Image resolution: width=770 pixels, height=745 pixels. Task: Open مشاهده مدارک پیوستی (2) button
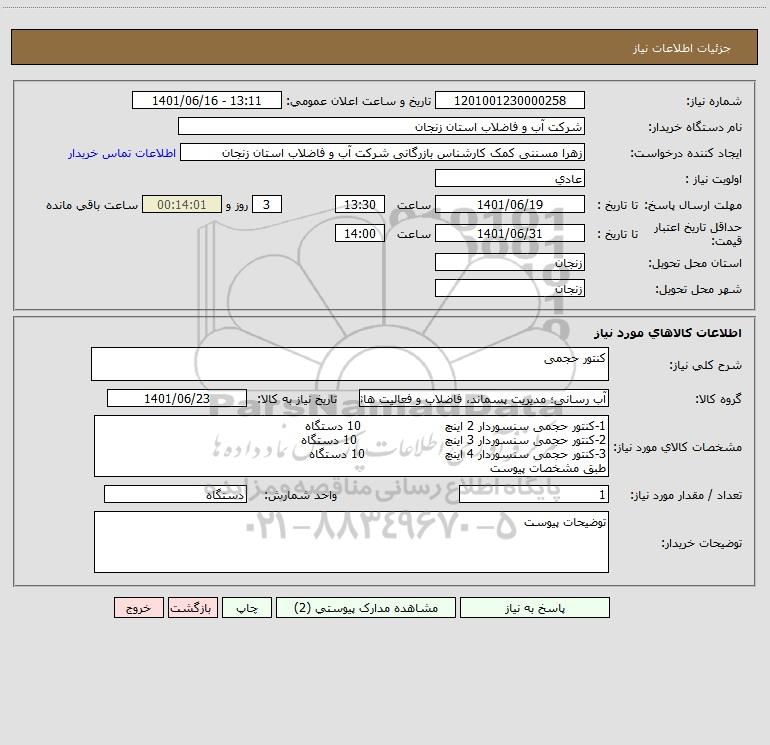pos(366,607)
